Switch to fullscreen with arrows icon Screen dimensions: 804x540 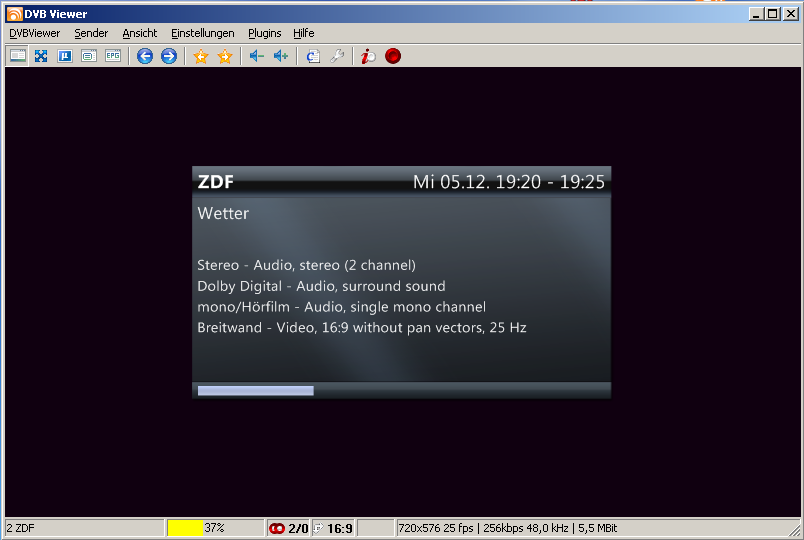(x=41, y=55)
